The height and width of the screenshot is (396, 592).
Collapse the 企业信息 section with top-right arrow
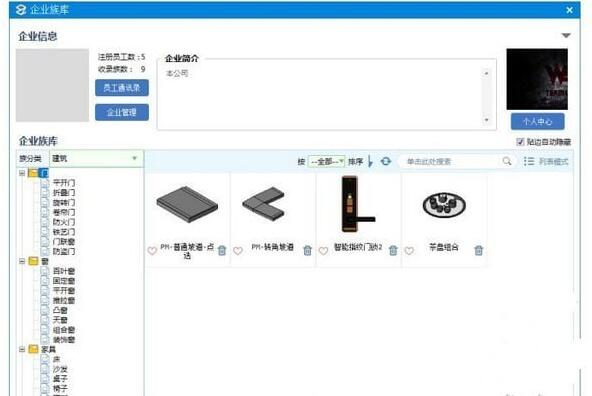point(566,35)
